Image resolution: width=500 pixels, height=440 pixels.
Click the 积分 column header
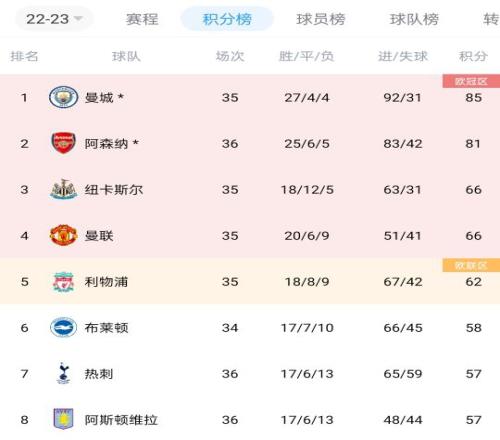473,56
